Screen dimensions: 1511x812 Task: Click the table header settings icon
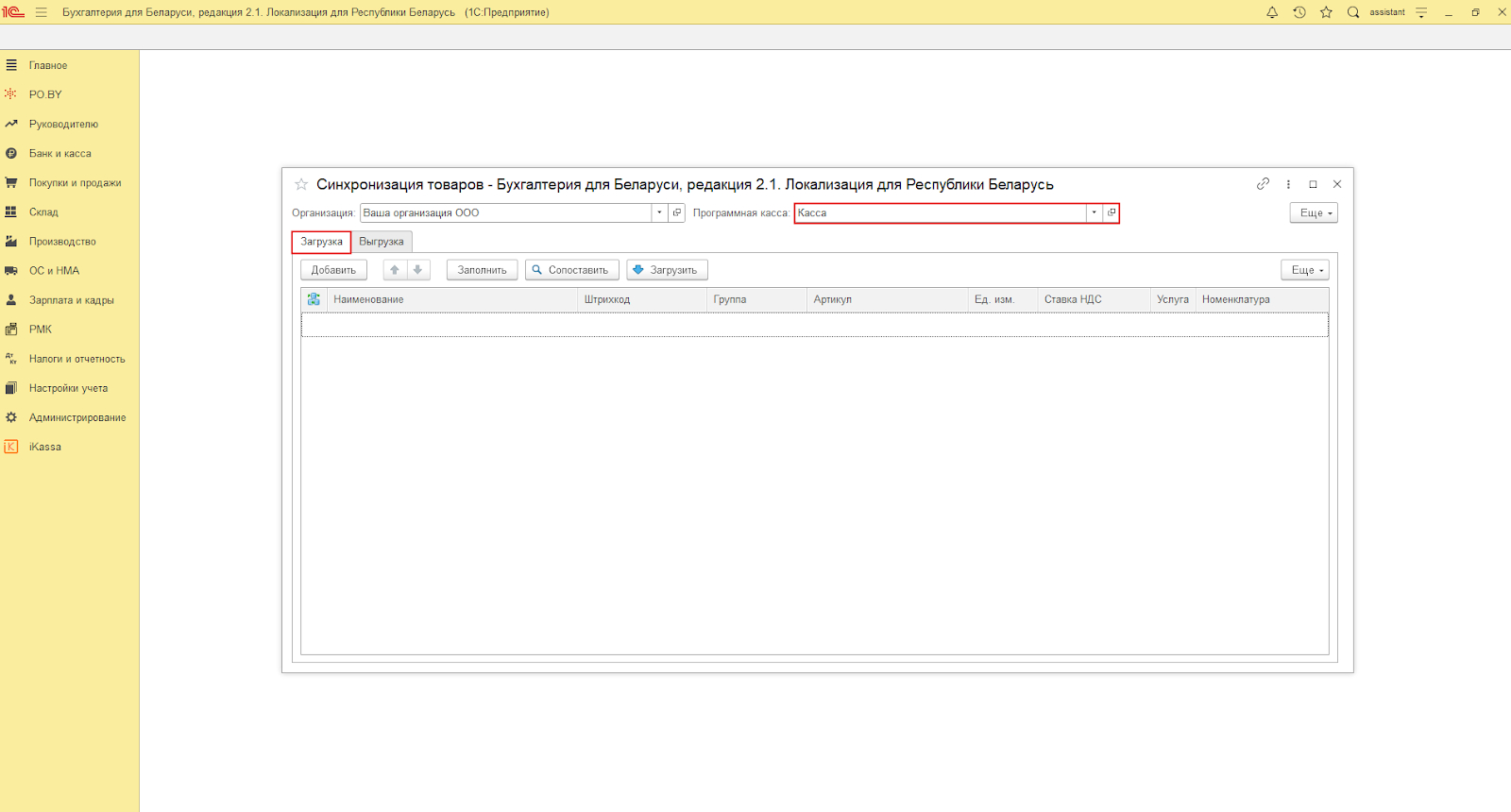point(314,299)
